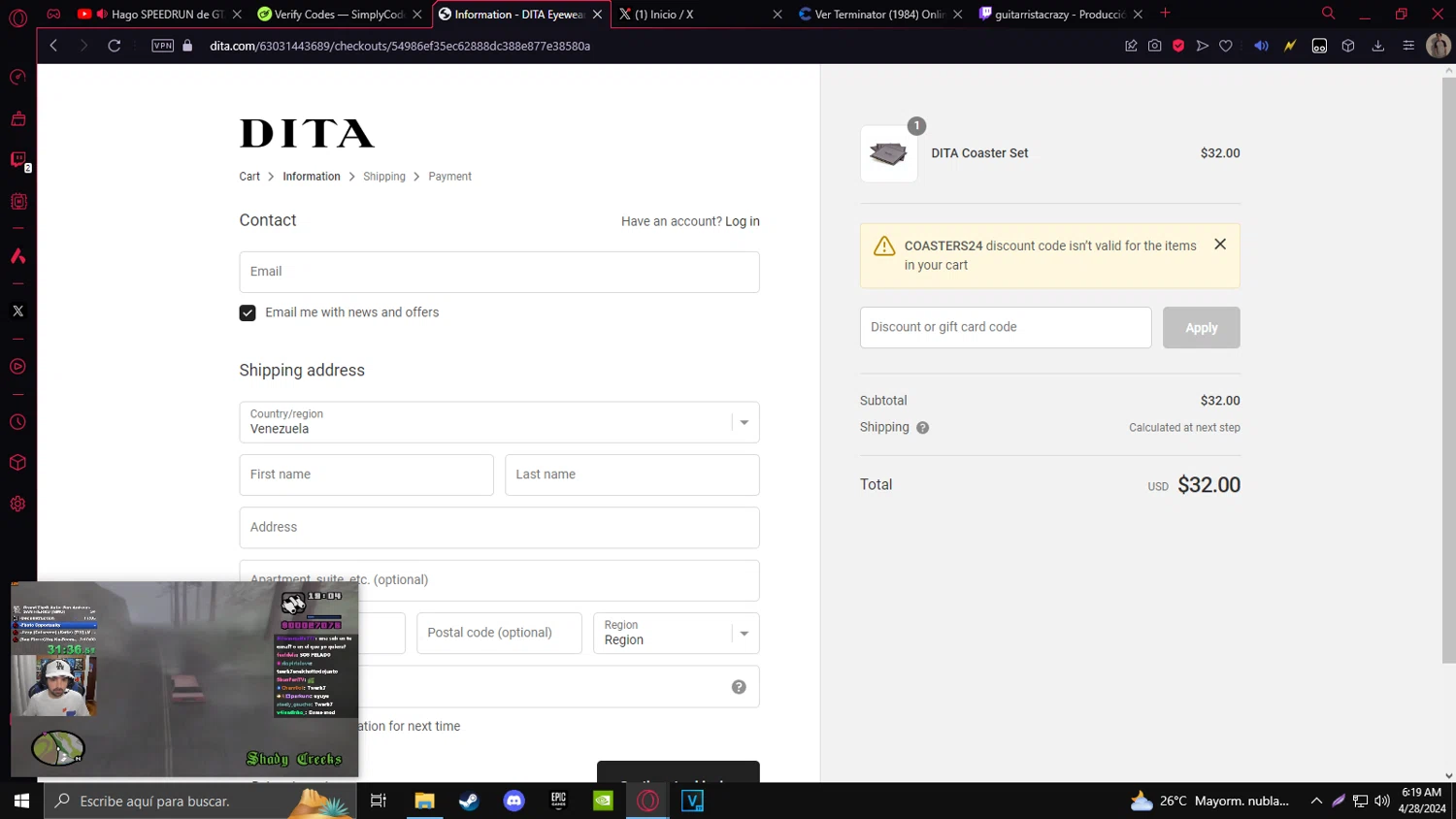Focus the First name field

(366, 475)
